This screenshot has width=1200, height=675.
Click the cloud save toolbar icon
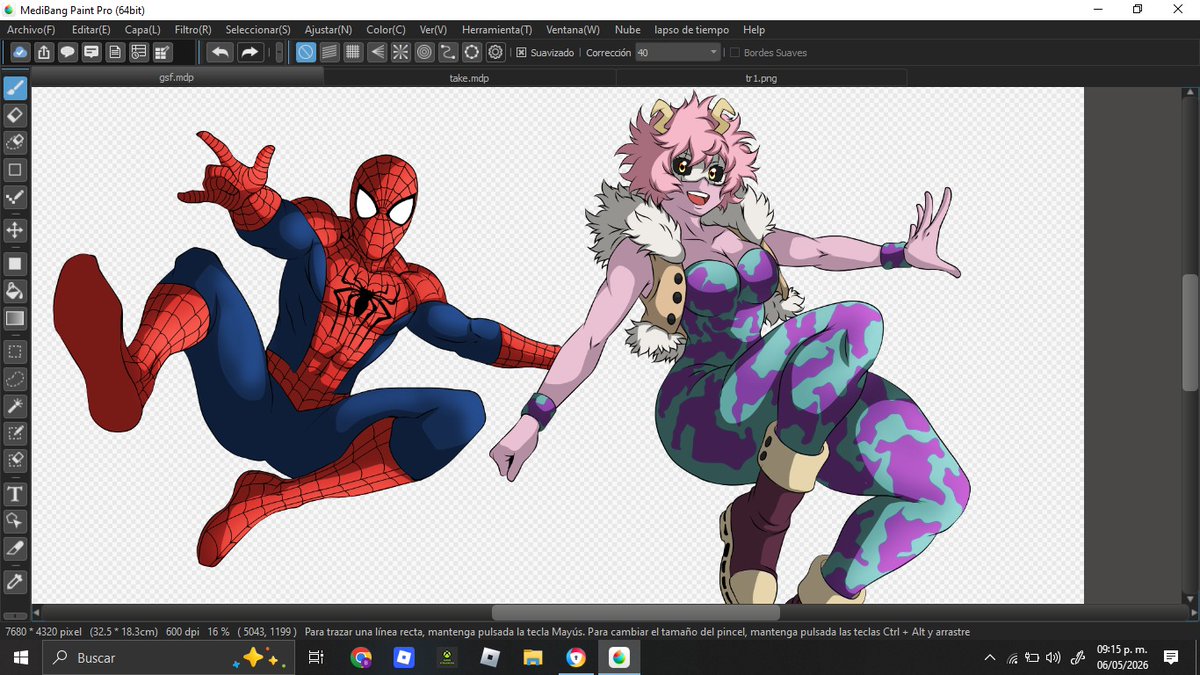pyautogui.click(x=20, y=52)
